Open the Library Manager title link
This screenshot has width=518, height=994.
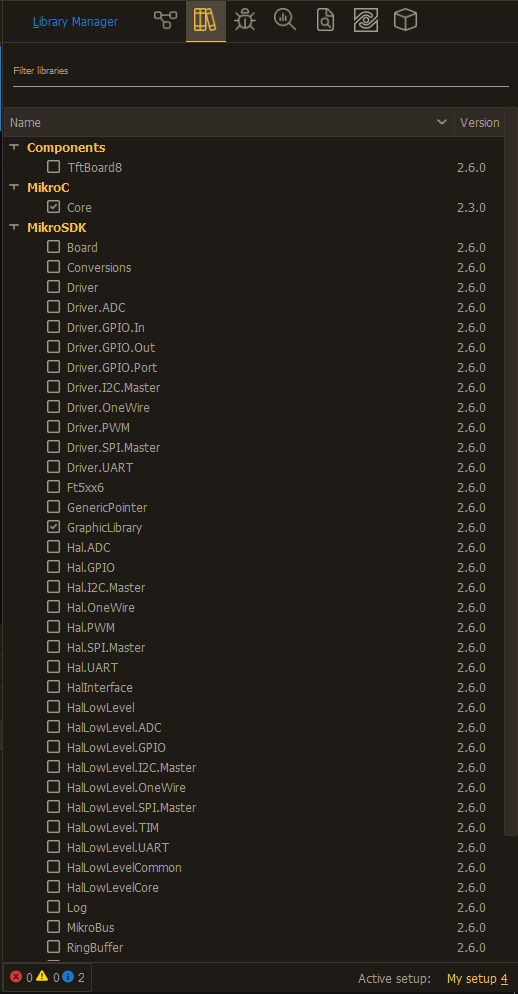pyautogui.click(x=75, y=22)
